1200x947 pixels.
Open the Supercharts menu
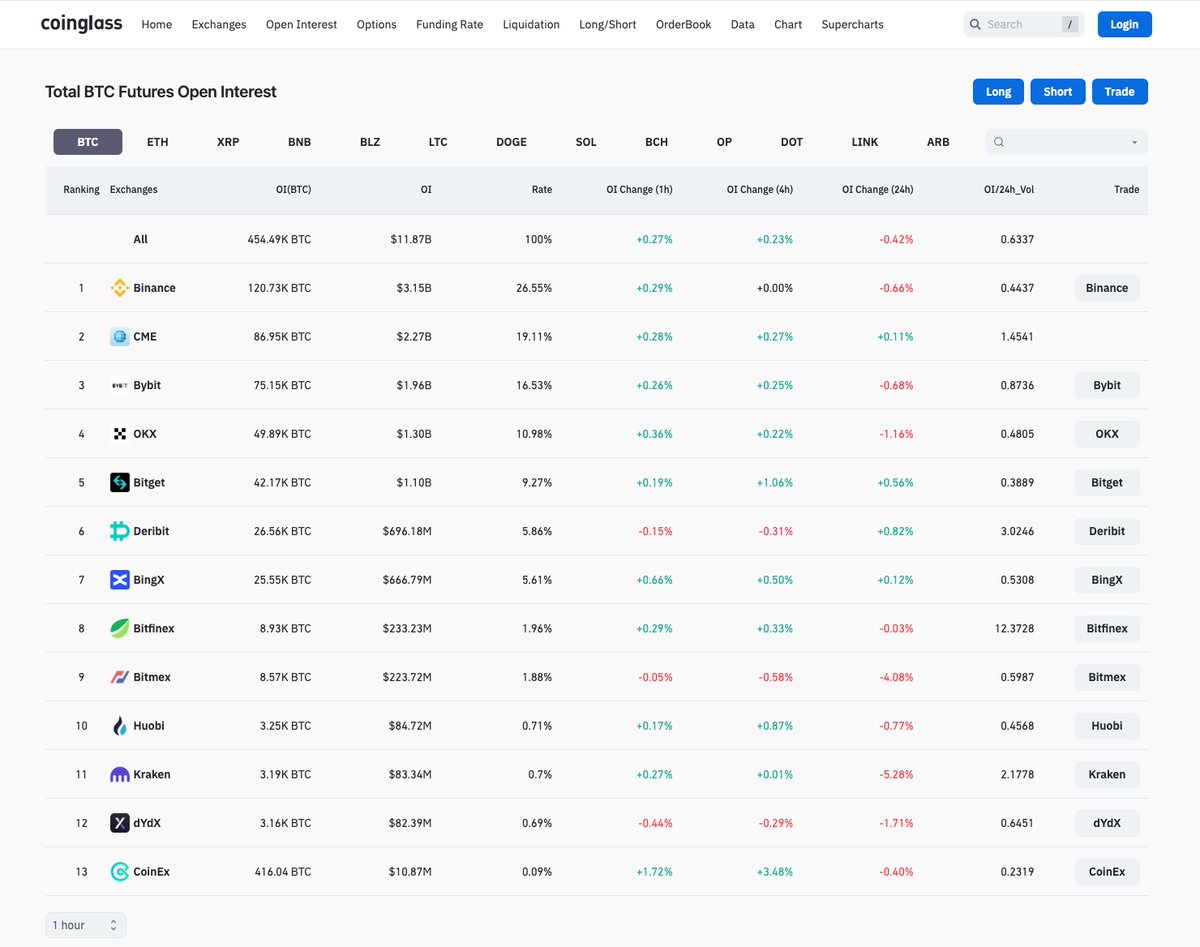(852, 24)
